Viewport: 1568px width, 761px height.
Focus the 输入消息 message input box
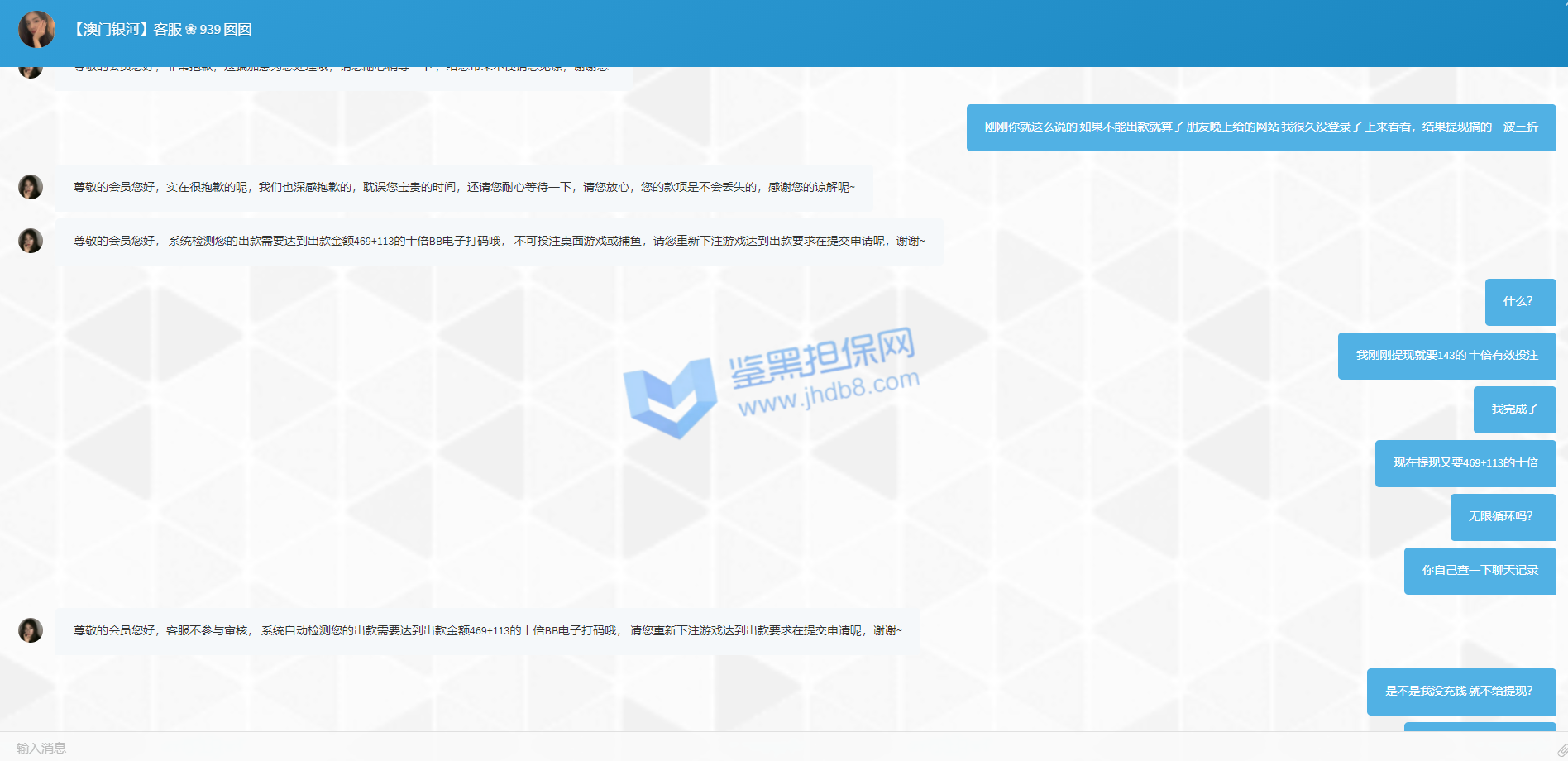744,748
